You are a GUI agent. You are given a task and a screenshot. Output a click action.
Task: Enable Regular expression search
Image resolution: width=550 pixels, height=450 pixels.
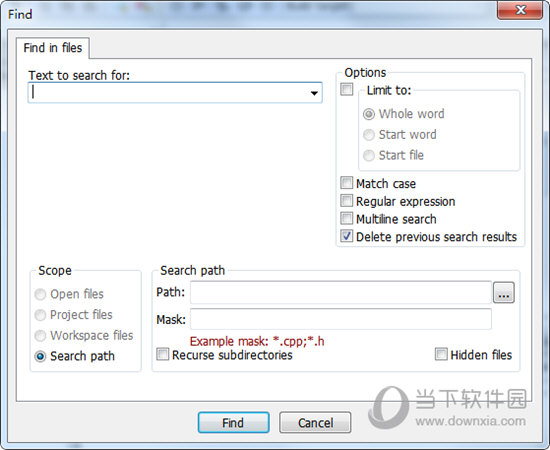click(x=347, y=201)
